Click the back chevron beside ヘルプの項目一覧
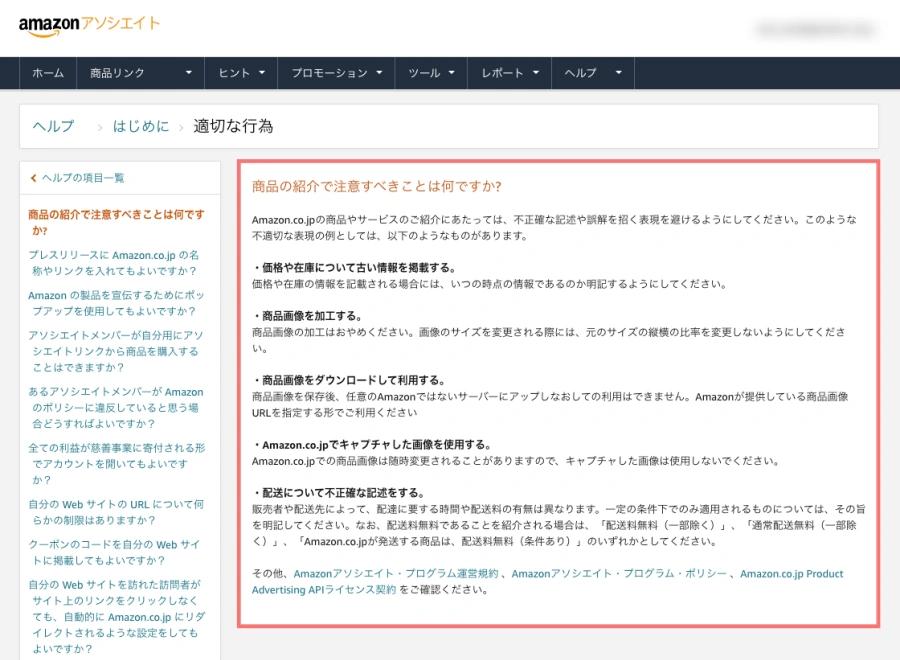The image size is (900, 660). (x=33, y=178)
